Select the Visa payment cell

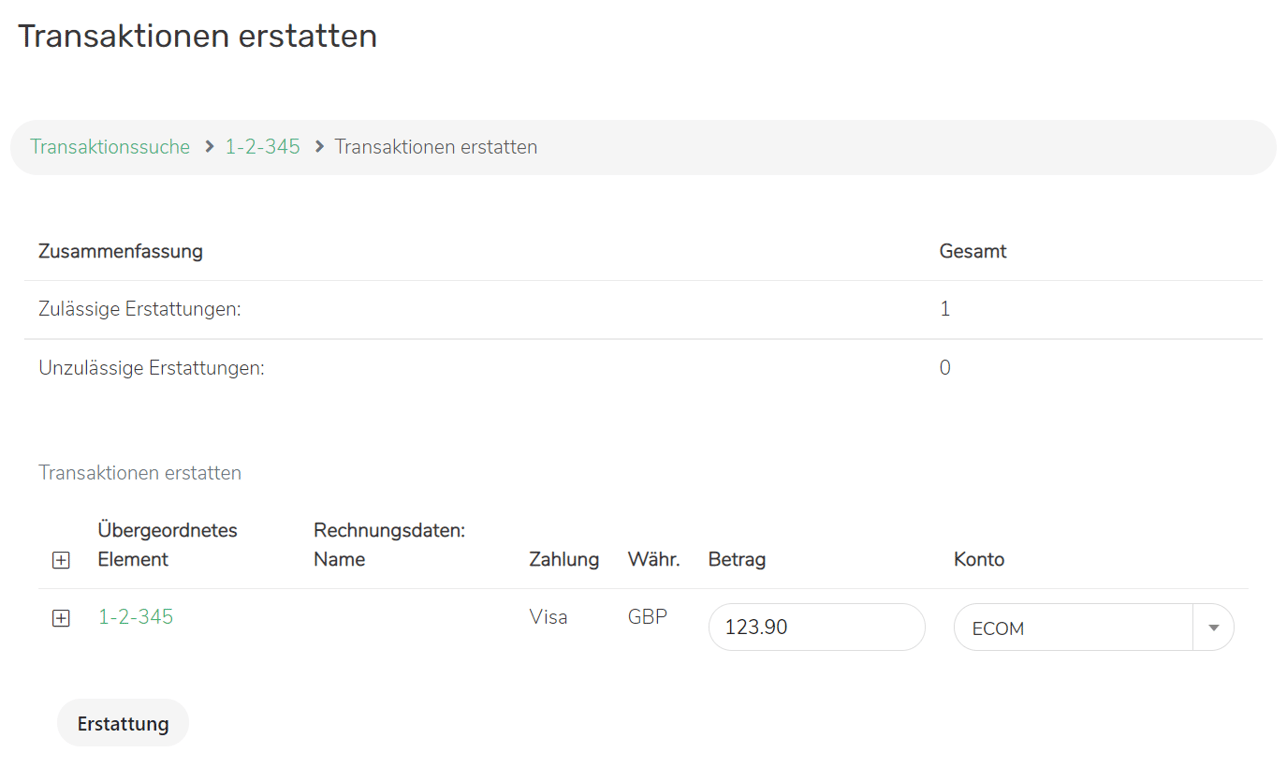click(548, 617)
